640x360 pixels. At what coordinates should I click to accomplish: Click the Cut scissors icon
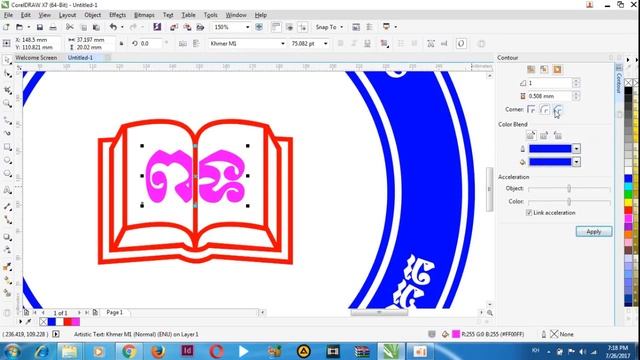pos(70,27)
